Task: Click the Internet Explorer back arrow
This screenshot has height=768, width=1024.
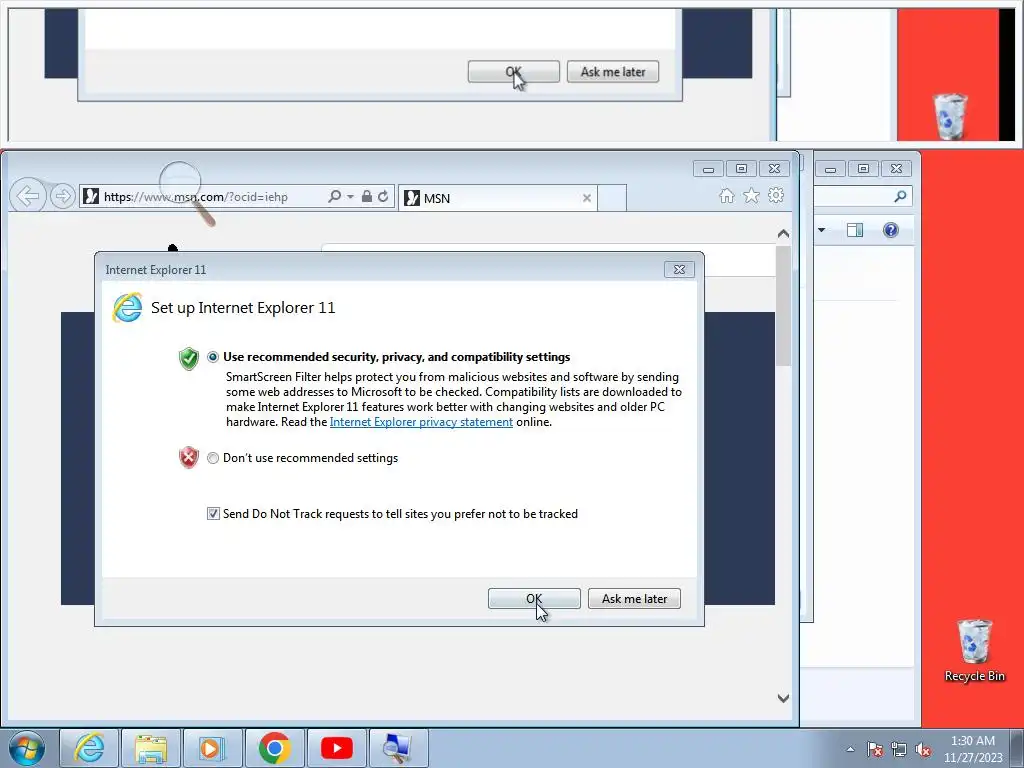Action: [x=27, y=196]
